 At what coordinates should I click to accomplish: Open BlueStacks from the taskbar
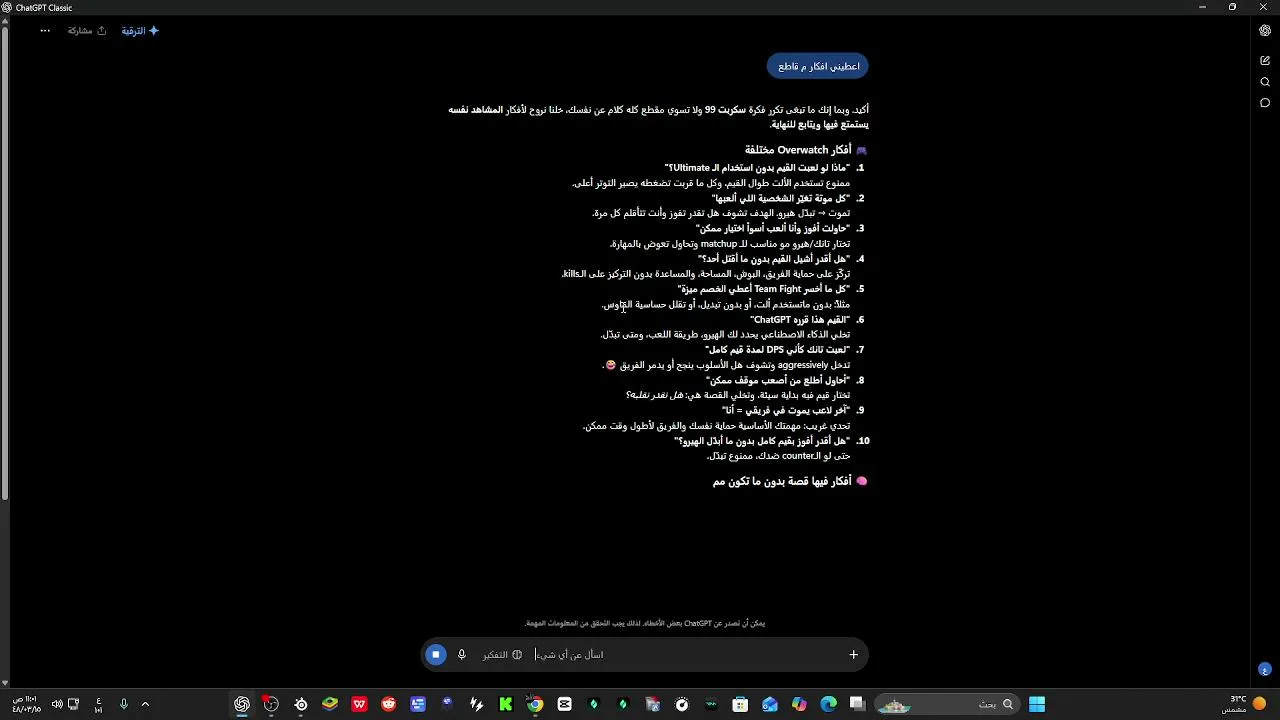[x=330, y=704]
